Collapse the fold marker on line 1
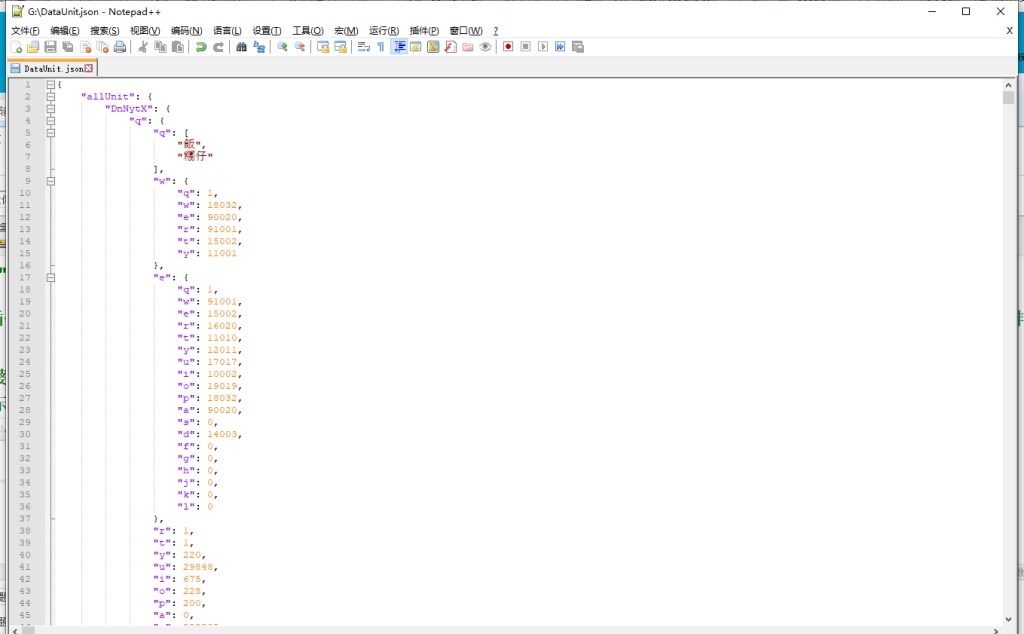The width and height of the screenshot is (1024, 634). coord(50,84)
